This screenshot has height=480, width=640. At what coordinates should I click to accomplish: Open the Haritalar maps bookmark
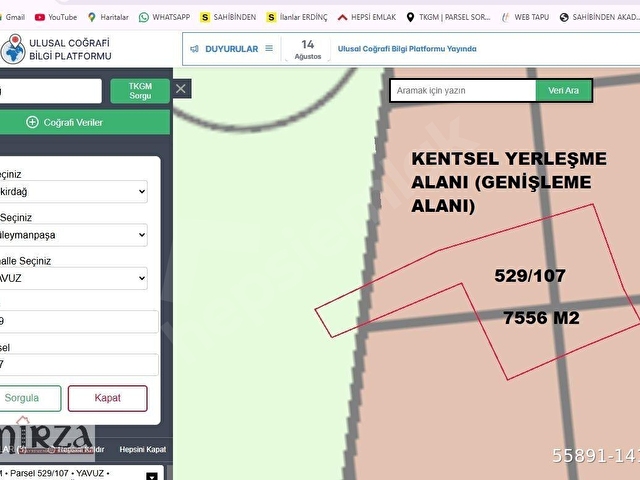[108, 17]
